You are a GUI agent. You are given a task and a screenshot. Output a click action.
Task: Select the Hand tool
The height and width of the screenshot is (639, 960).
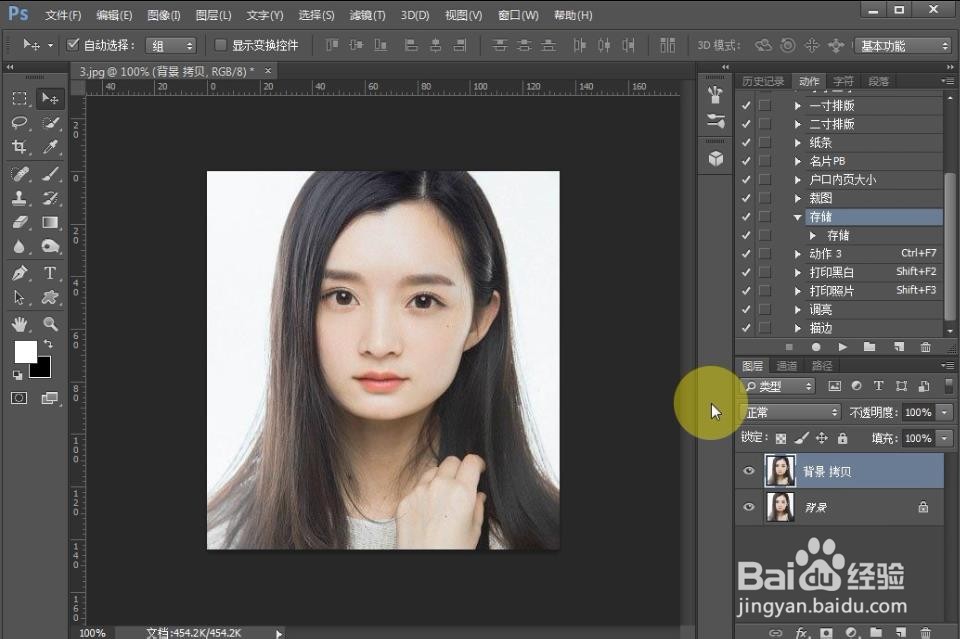pos(20,324)
